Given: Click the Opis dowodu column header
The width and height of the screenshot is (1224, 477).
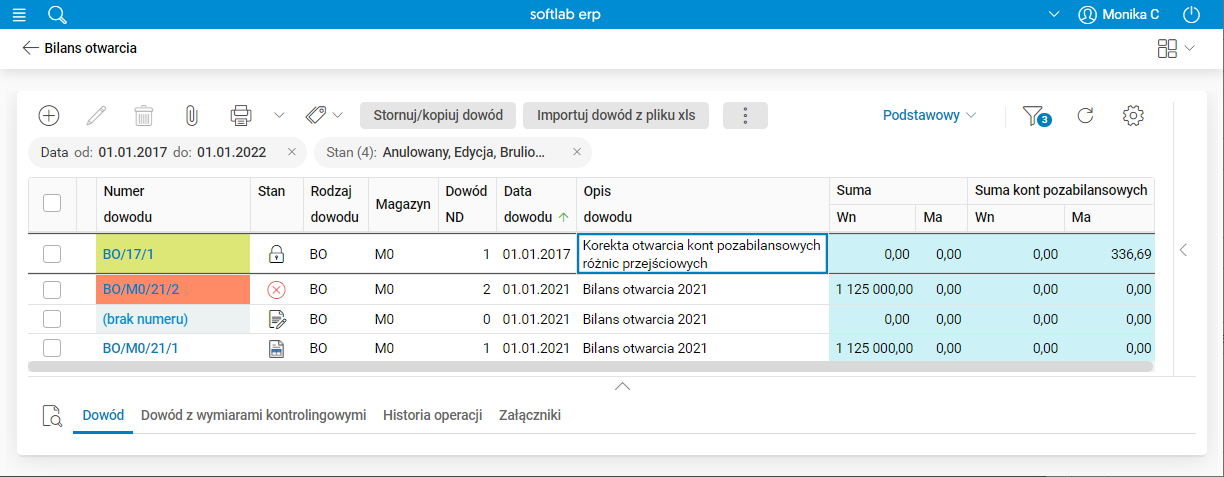Looking at the screenshot, I should pos(703,203).
